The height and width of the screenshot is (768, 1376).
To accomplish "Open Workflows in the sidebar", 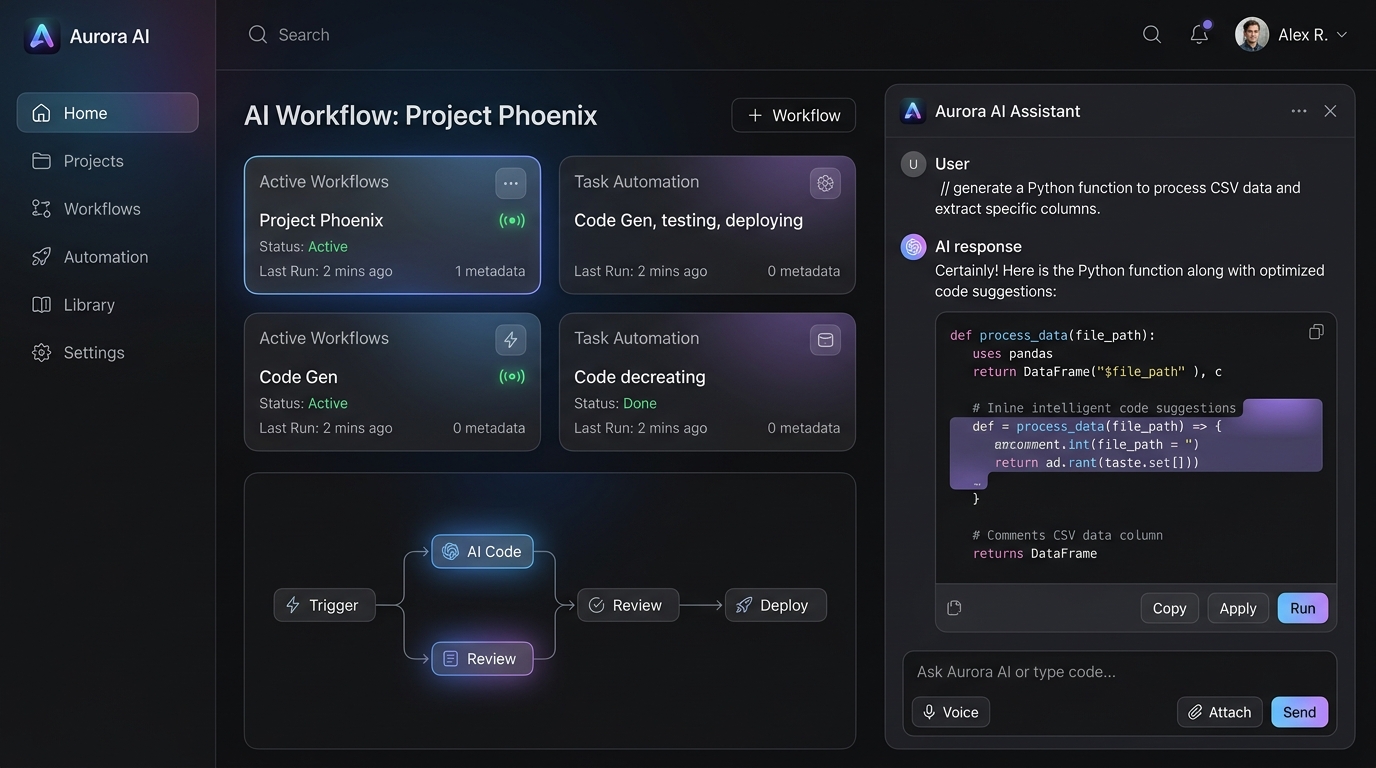I will [108, 209].
